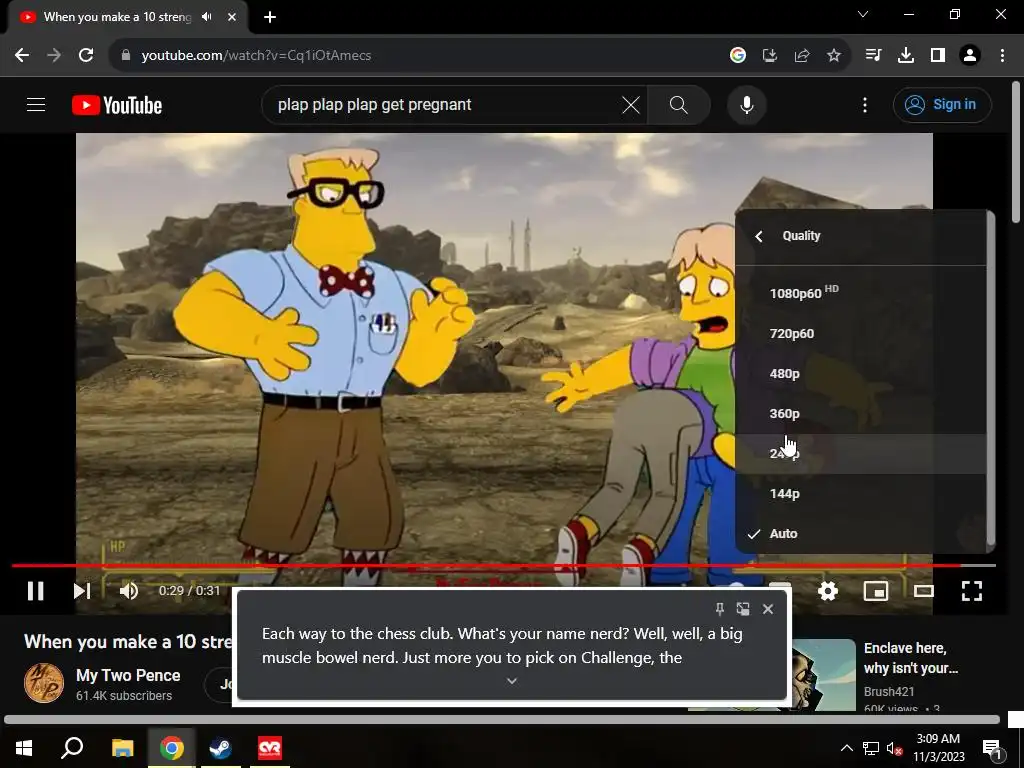The image size is (1024, 768).
Task: Open My Two Pence channel name
Action: tap(128, 675)
